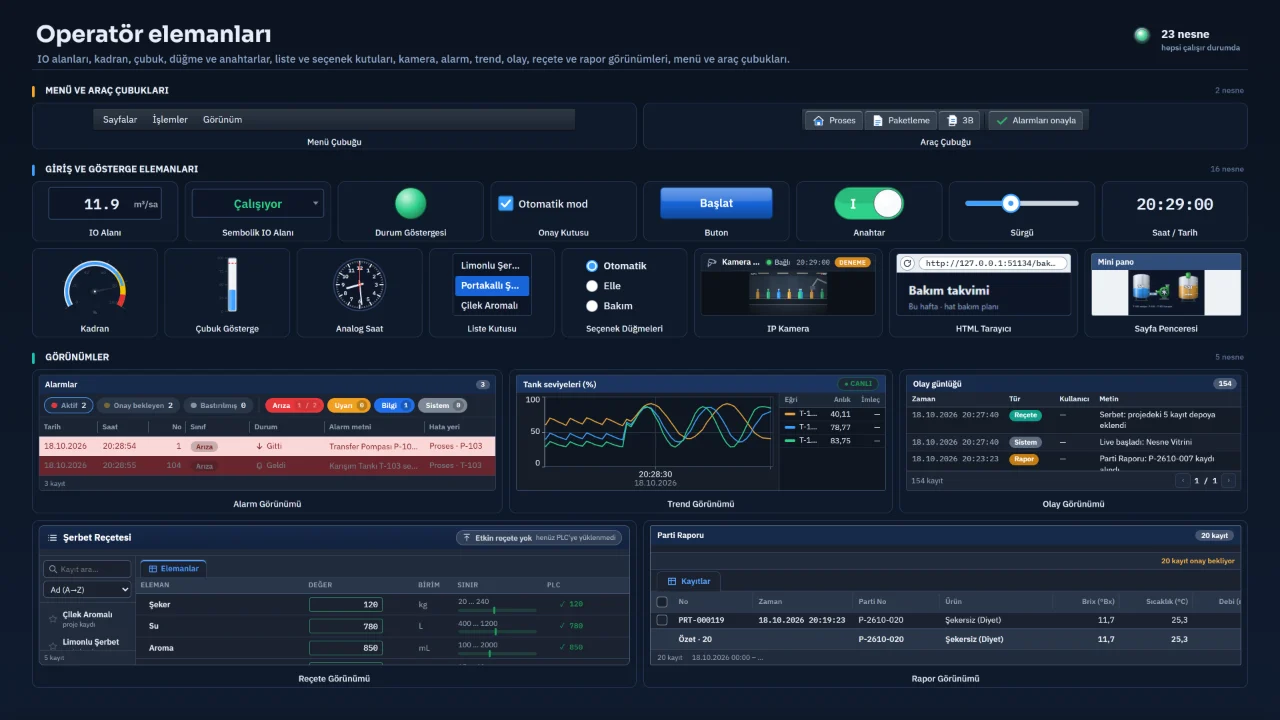Click the reload icon in HTML browser
This screenshot has width=1280, height=720.
pos(907,263)
